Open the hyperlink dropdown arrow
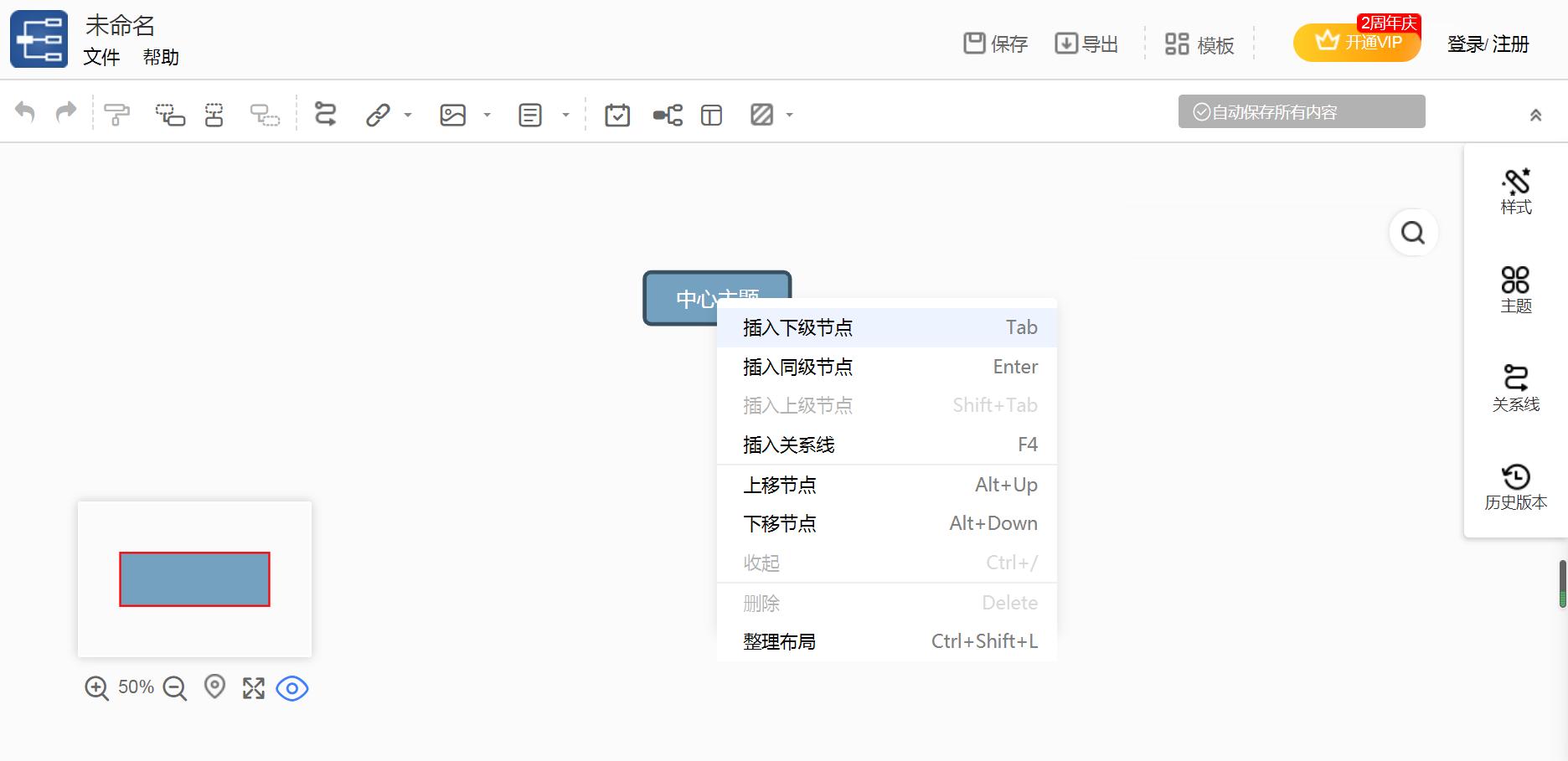1568x761 pixels. pyautogui.click(x=408, y=116)
